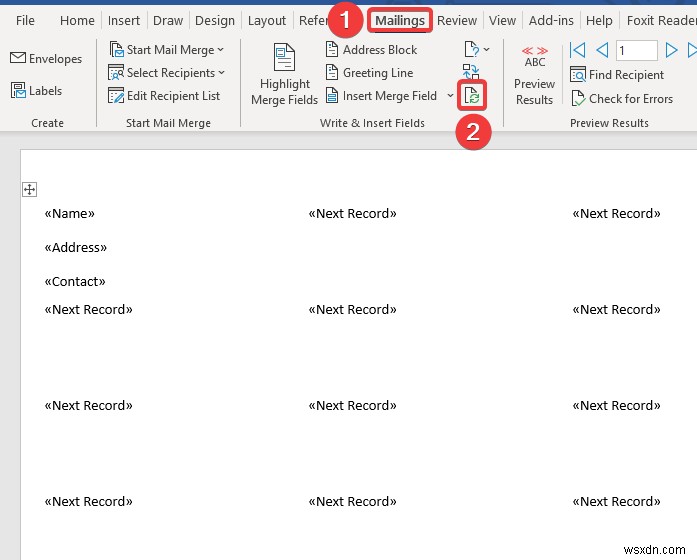Click the «Address» merge field

tap(76, 248)
